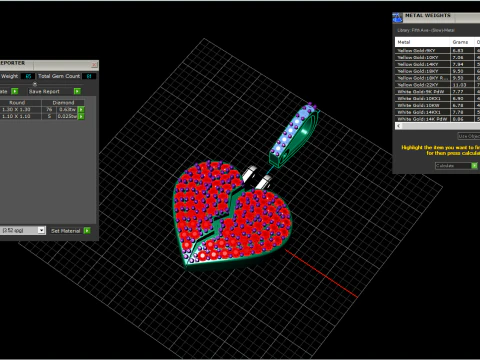Click the green arrow in the 1.10 X 1.10 row
Screen dimensions: 480x360
pyautogui.click(x=81, y=116)
